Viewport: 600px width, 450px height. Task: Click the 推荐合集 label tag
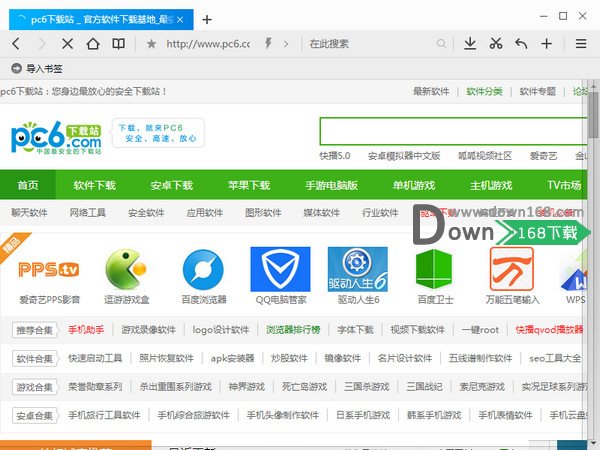[x=35, y=330]
